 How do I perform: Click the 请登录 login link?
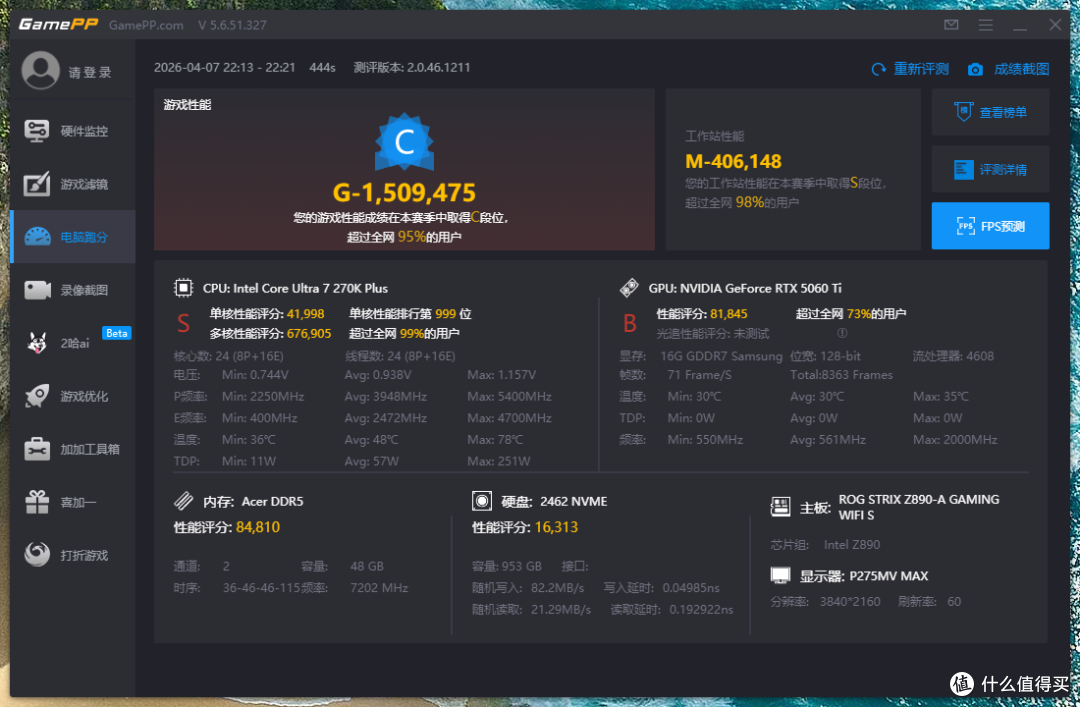[90, 72]
